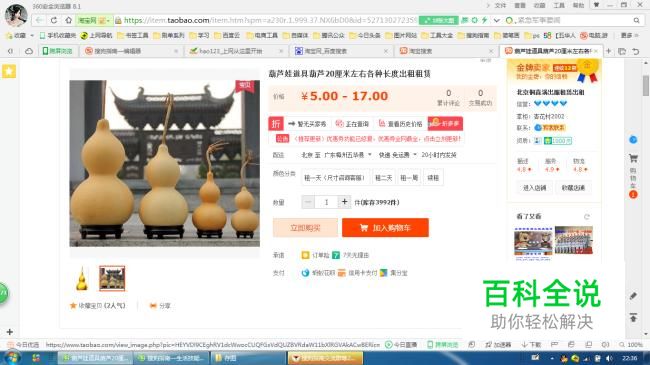Select the 租一天 rental option
Viewport: 650px width, 365px height.
335,178
